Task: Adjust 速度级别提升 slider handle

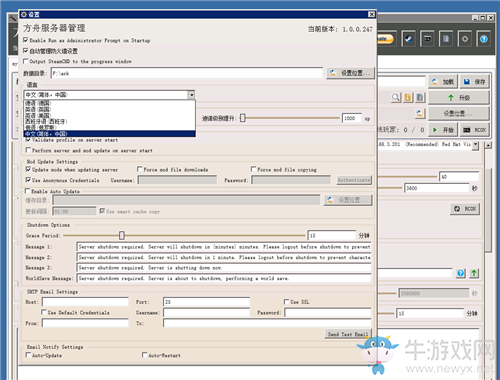Action: pos(243,118)
